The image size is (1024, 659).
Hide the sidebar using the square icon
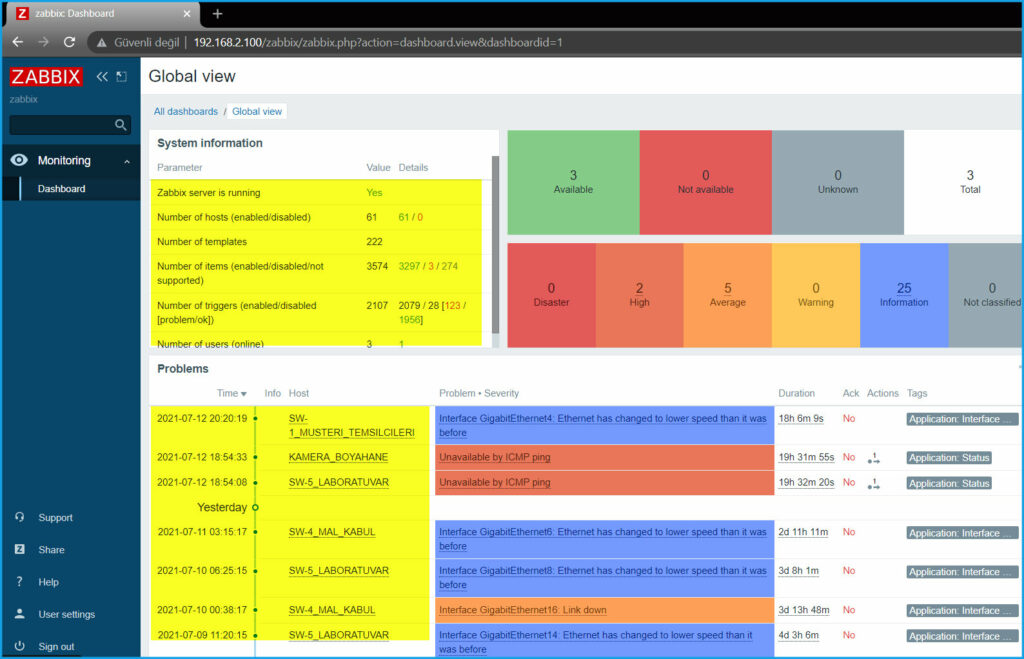tap(121, 76)
